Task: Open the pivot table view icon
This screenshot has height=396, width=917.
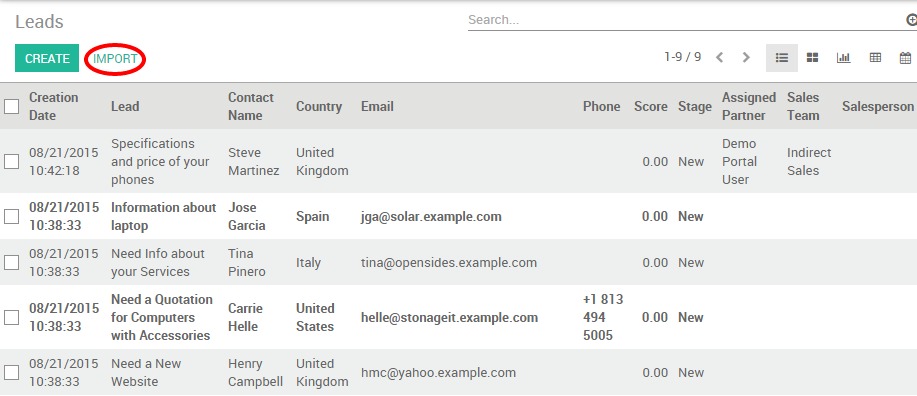Action: coord(875,58)
